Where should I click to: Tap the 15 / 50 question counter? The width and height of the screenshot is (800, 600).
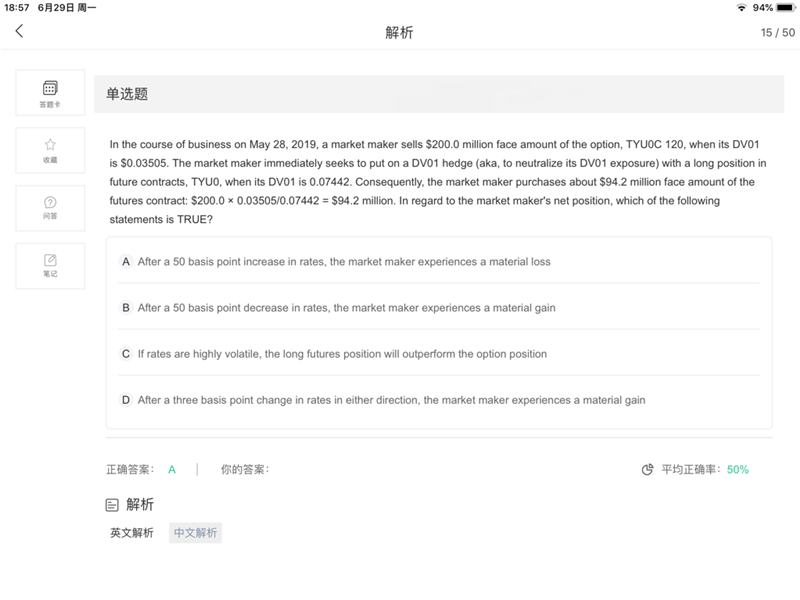tap(778, 33)
